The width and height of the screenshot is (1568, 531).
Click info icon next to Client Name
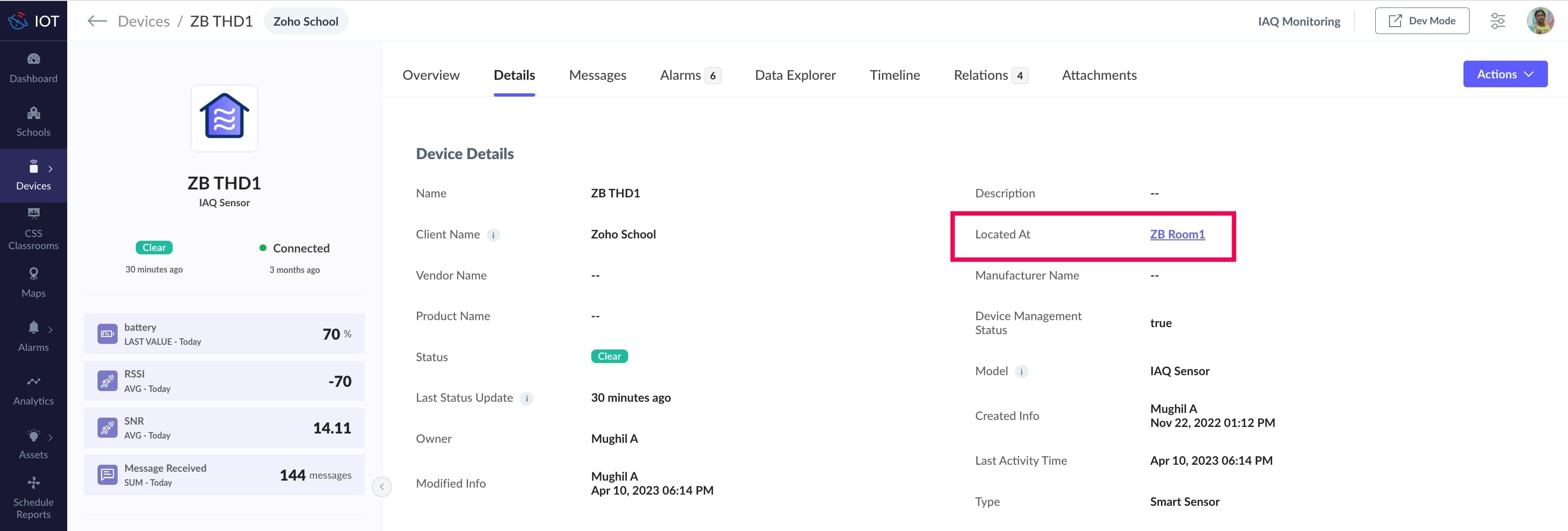click(x=494, y=235)
